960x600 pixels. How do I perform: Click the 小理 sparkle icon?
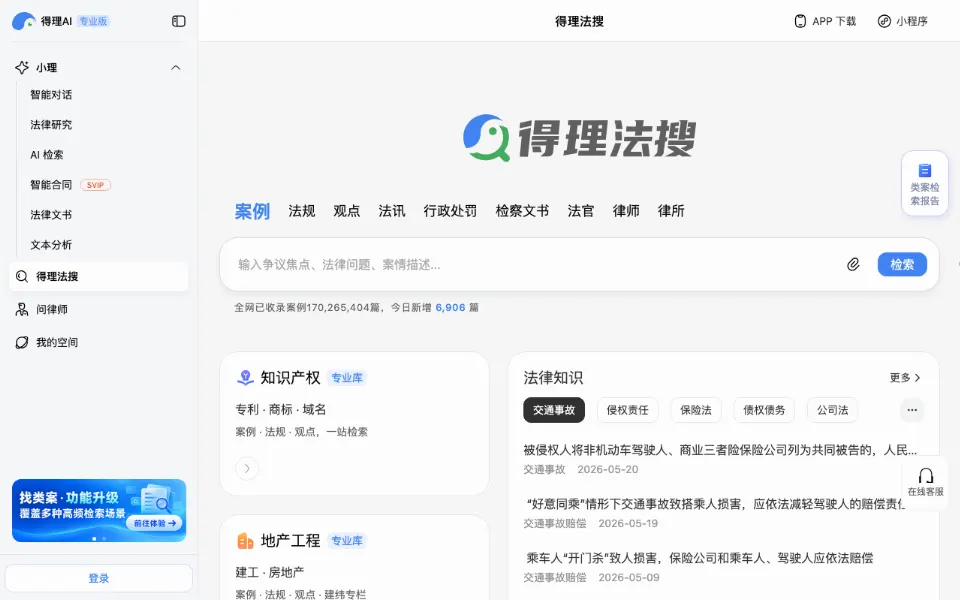pyautogui.click(x=22, y=67)
